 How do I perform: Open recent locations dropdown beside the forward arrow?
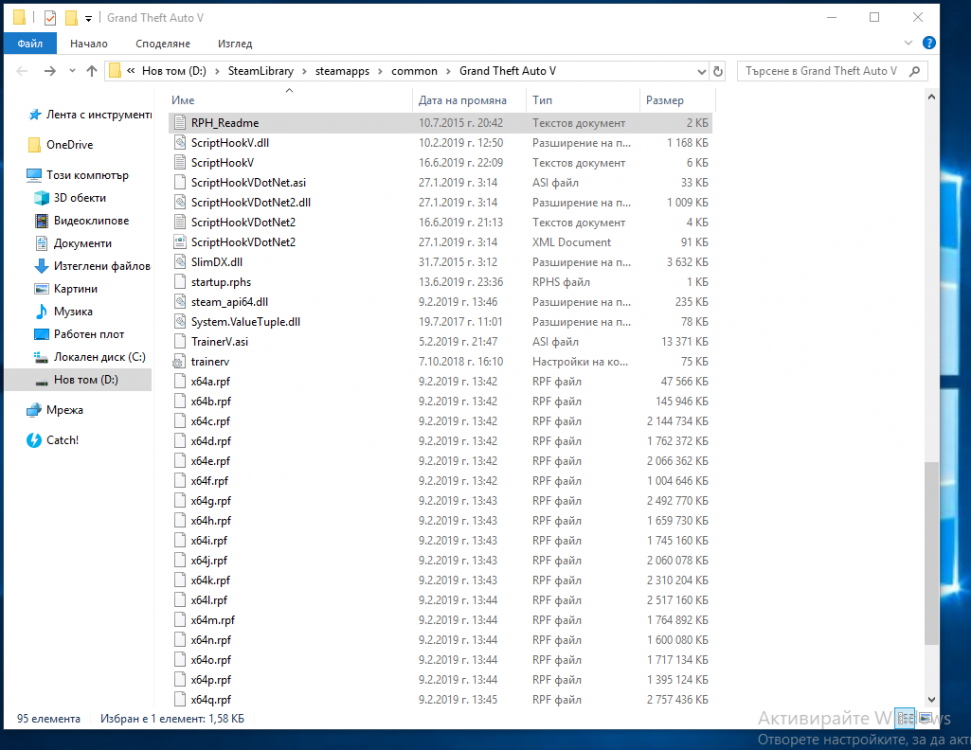point(71,72)
